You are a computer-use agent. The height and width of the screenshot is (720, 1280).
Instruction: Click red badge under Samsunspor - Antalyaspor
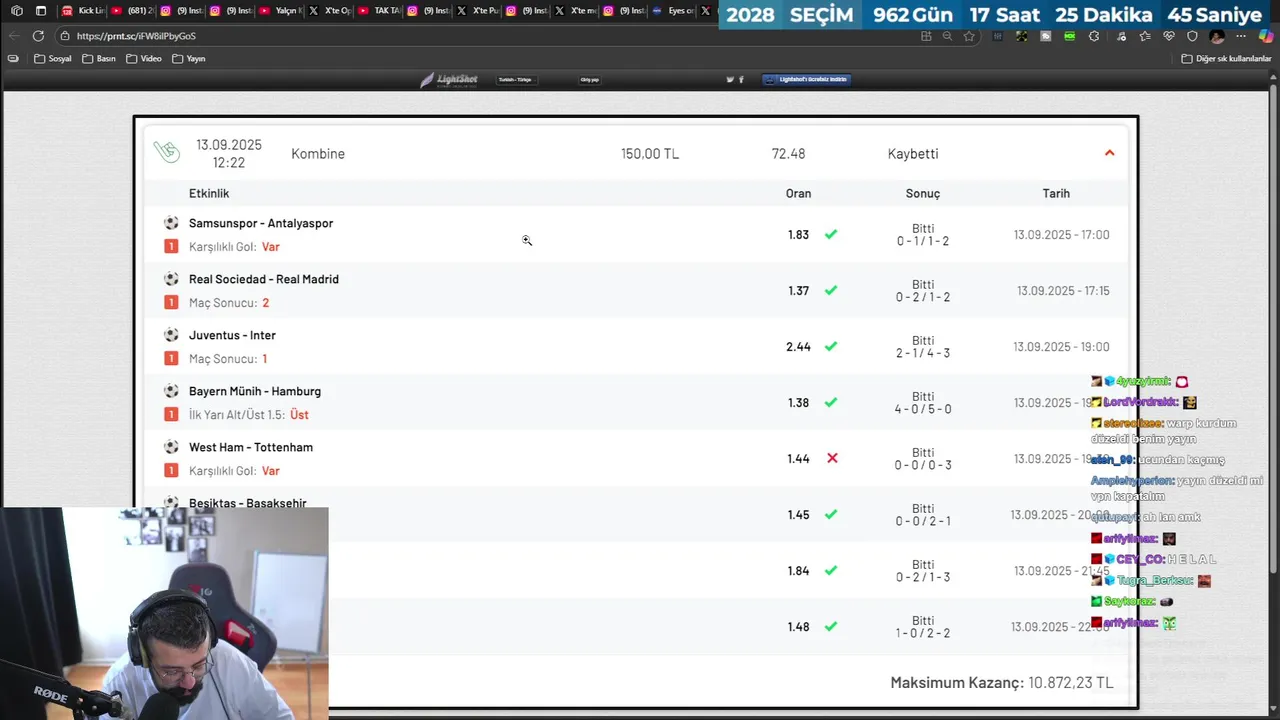pos(171,247)
